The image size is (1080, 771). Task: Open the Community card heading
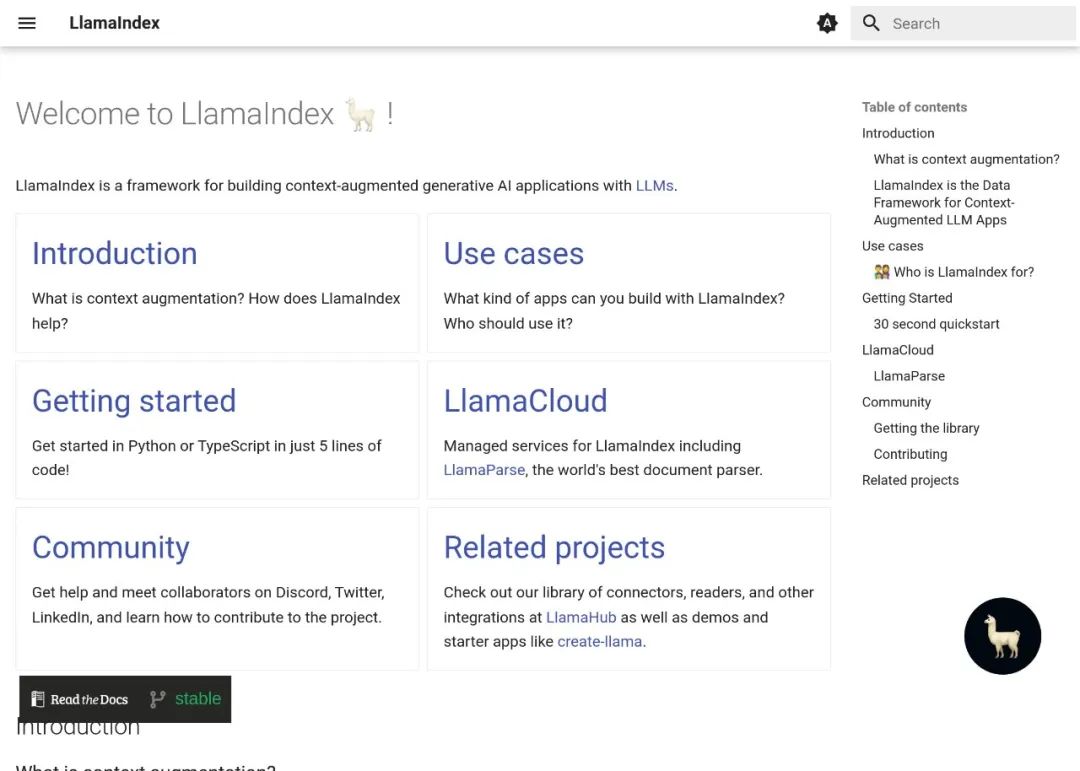(x=110, y=548)
